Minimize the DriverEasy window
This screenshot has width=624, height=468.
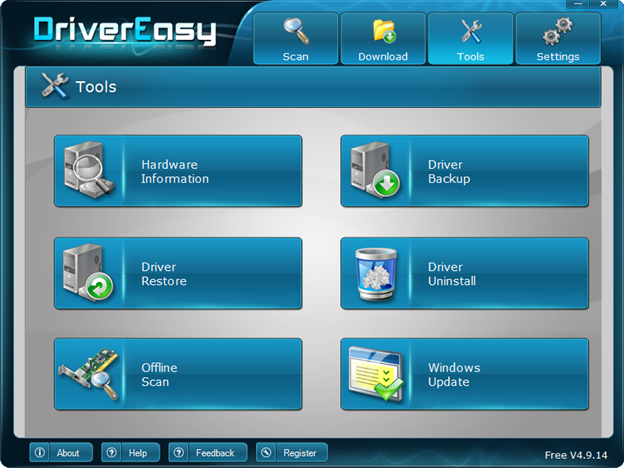578,4
